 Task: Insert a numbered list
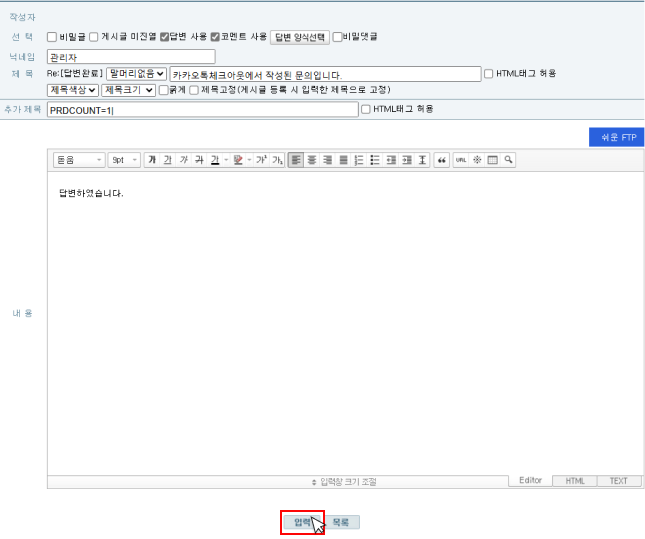(x=359, y=160)
